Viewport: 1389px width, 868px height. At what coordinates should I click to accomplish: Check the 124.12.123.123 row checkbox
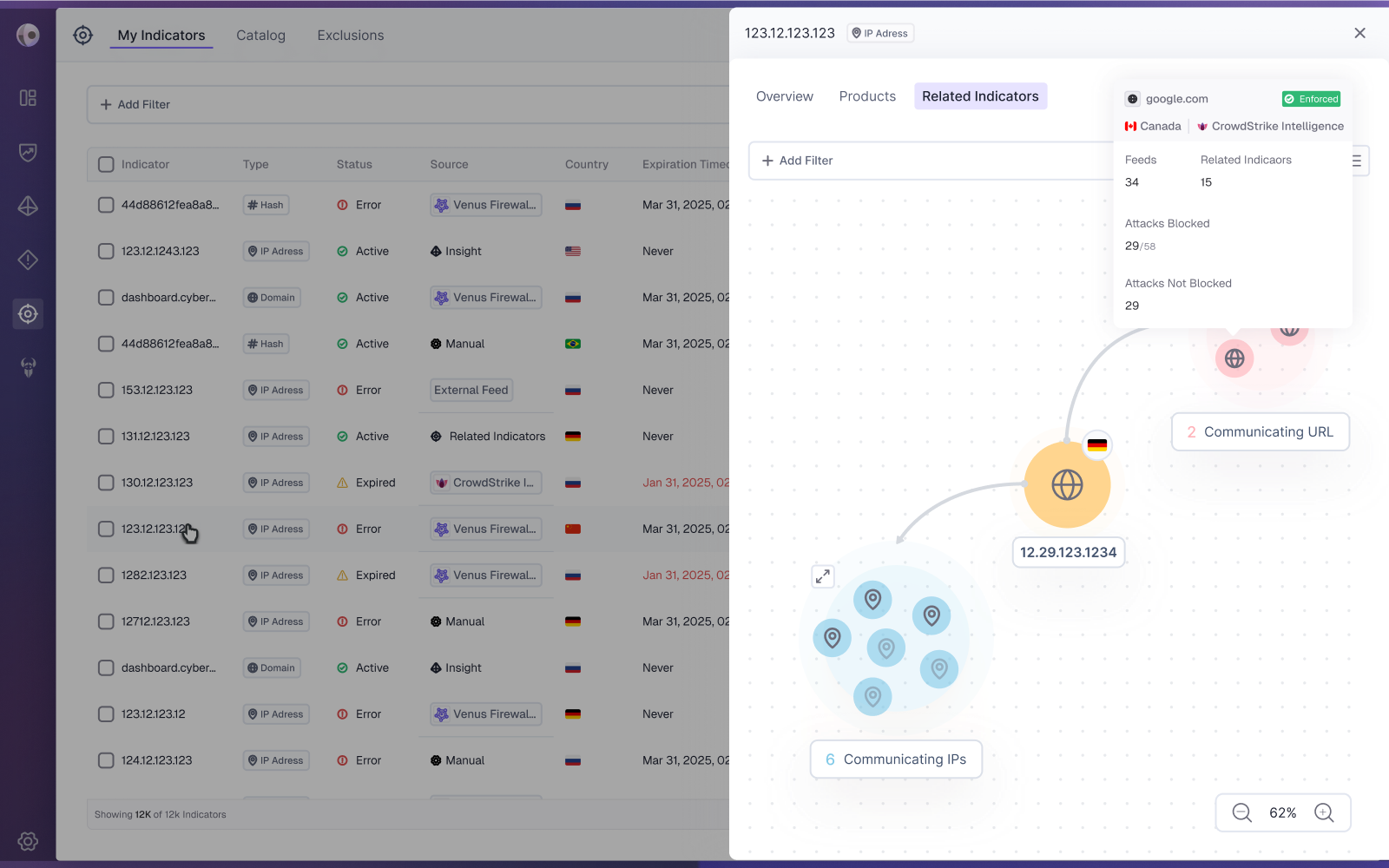[x=106, y=760]
